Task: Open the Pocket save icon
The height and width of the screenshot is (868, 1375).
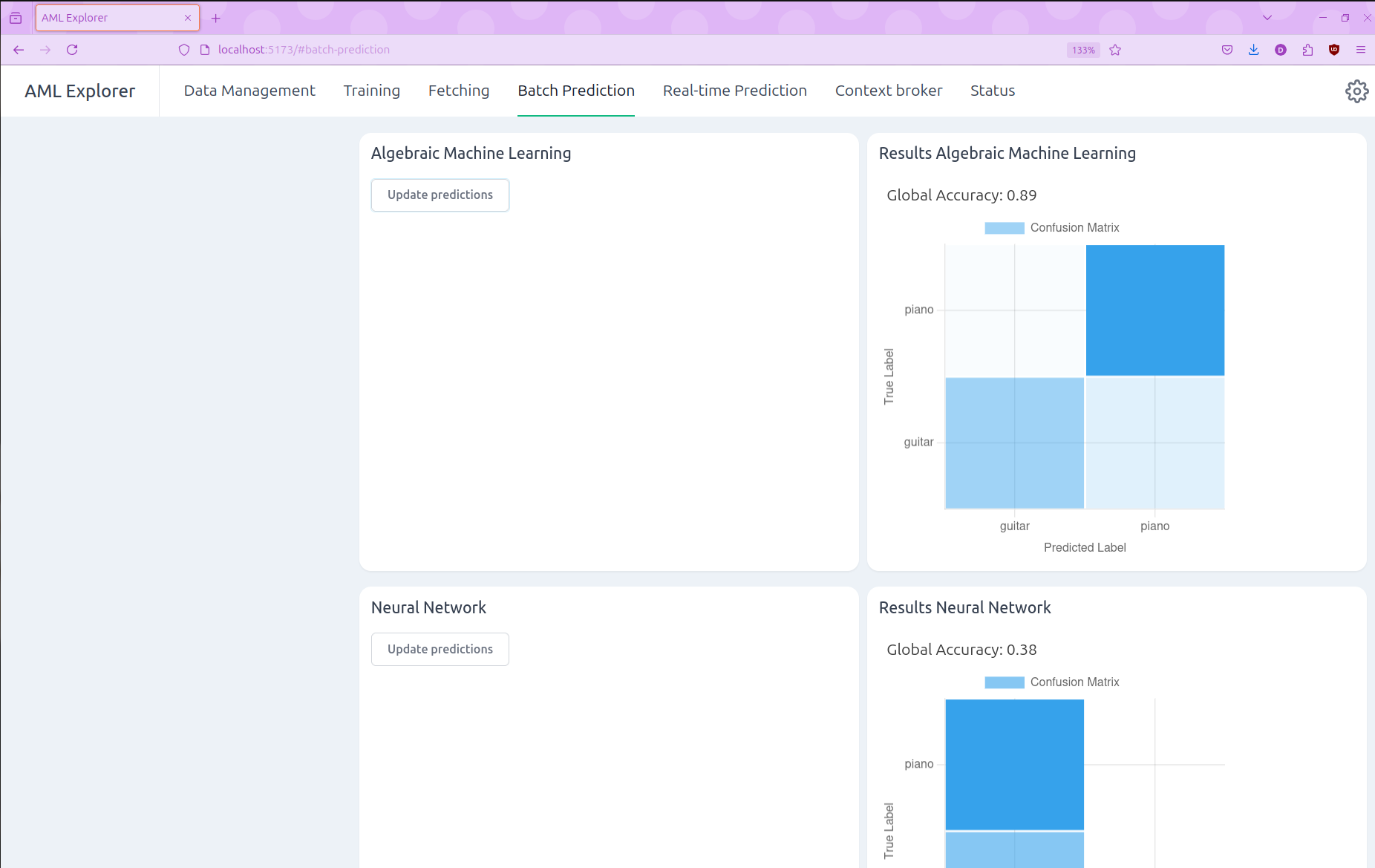Action: pyautogui.click(x=1227, y=50)
